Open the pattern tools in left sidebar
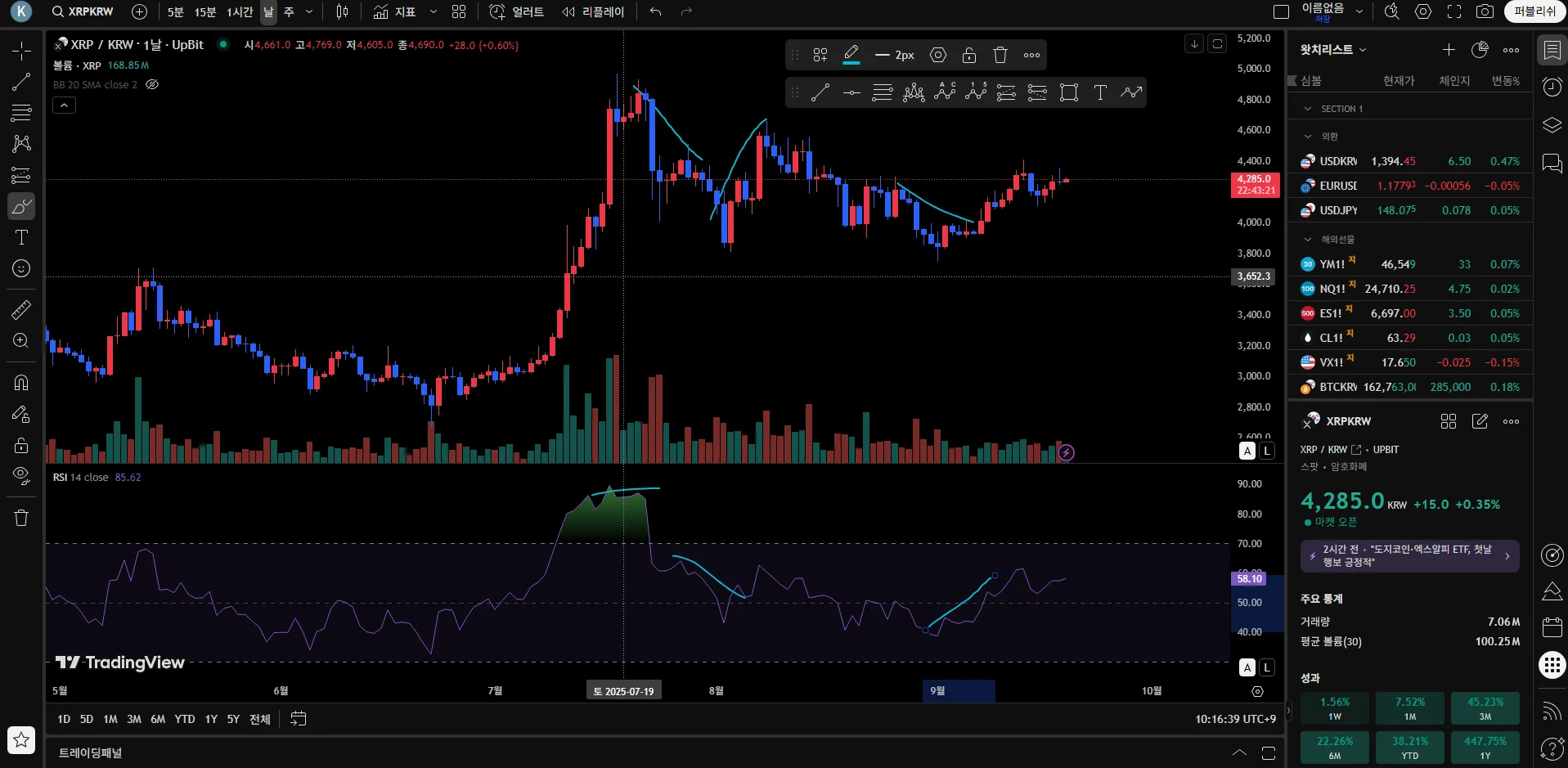 (21, 144)
